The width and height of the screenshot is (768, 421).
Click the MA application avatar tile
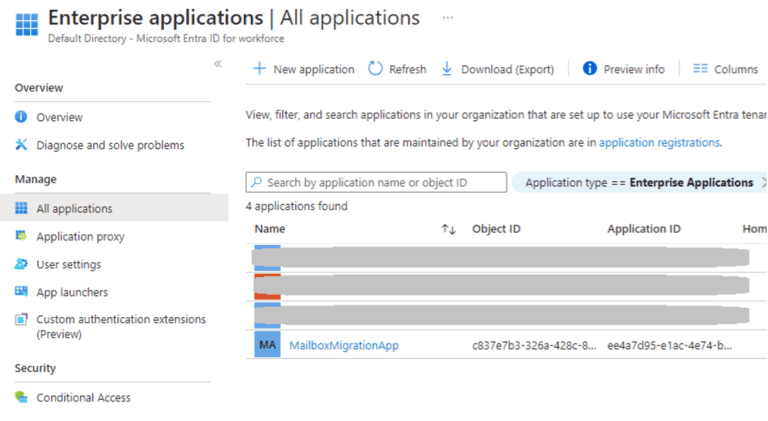pos(267,345)
